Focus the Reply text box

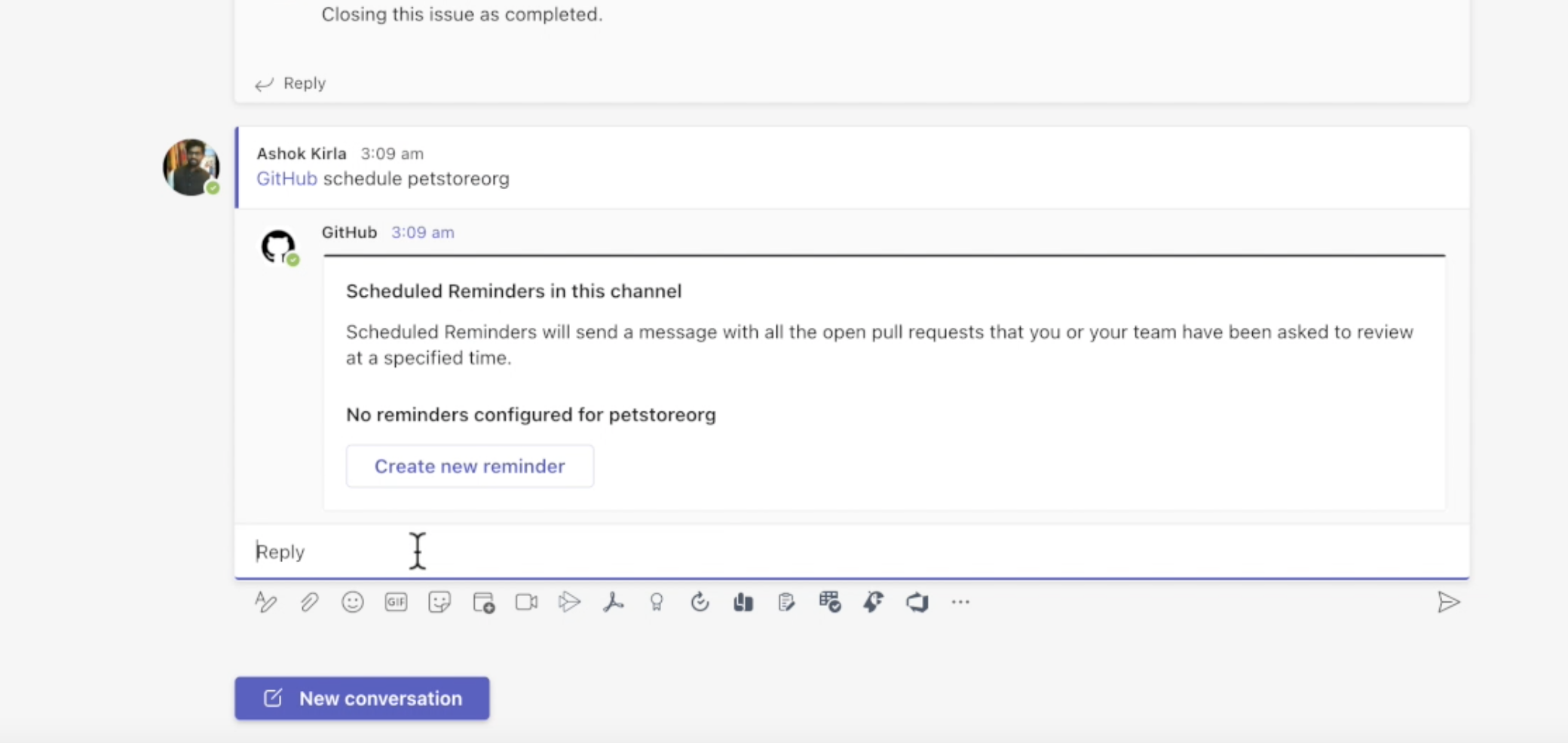click(852, 552)
